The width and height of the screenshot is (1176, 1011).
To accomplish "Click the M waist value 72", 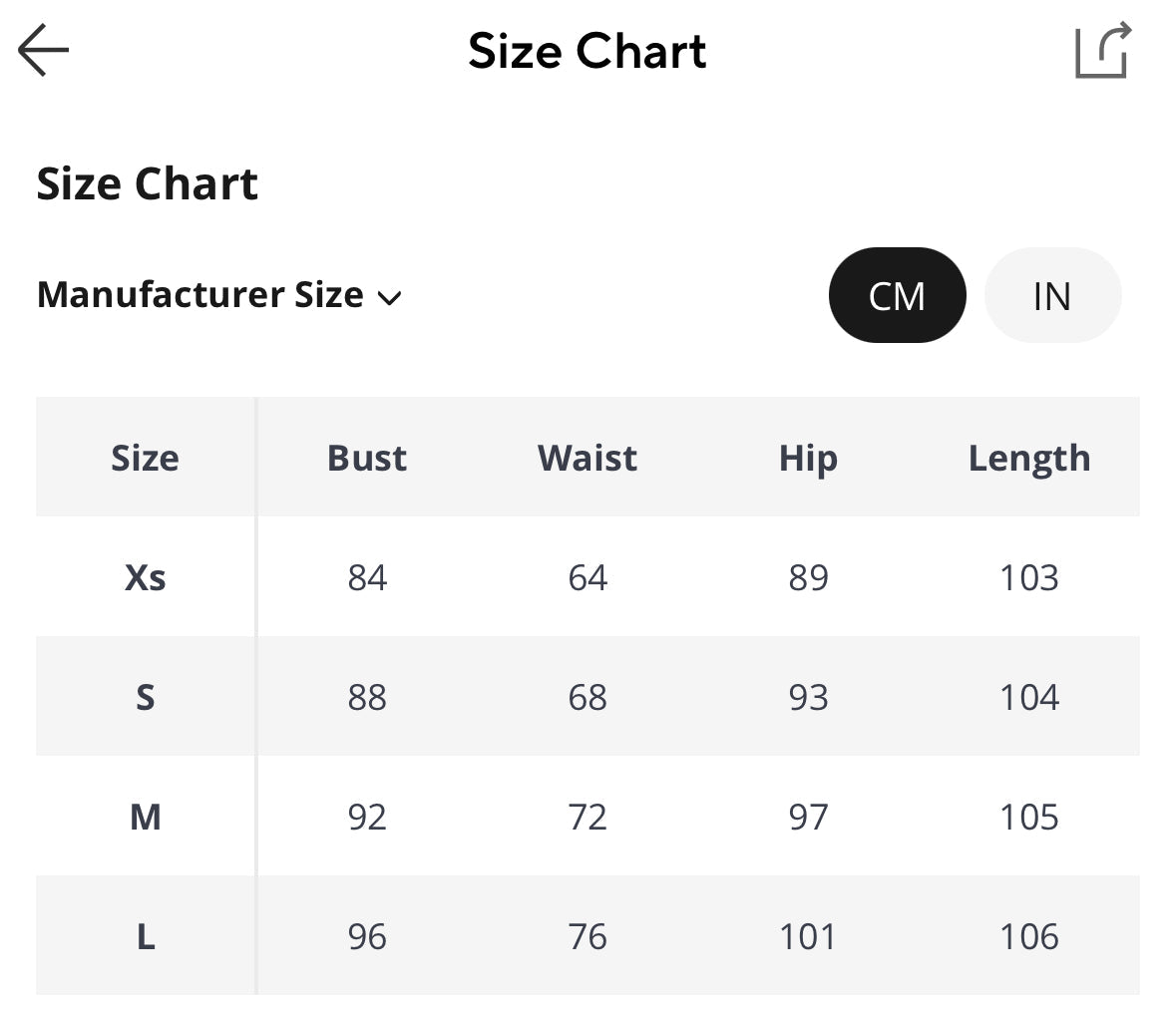I will click(588, 817).
